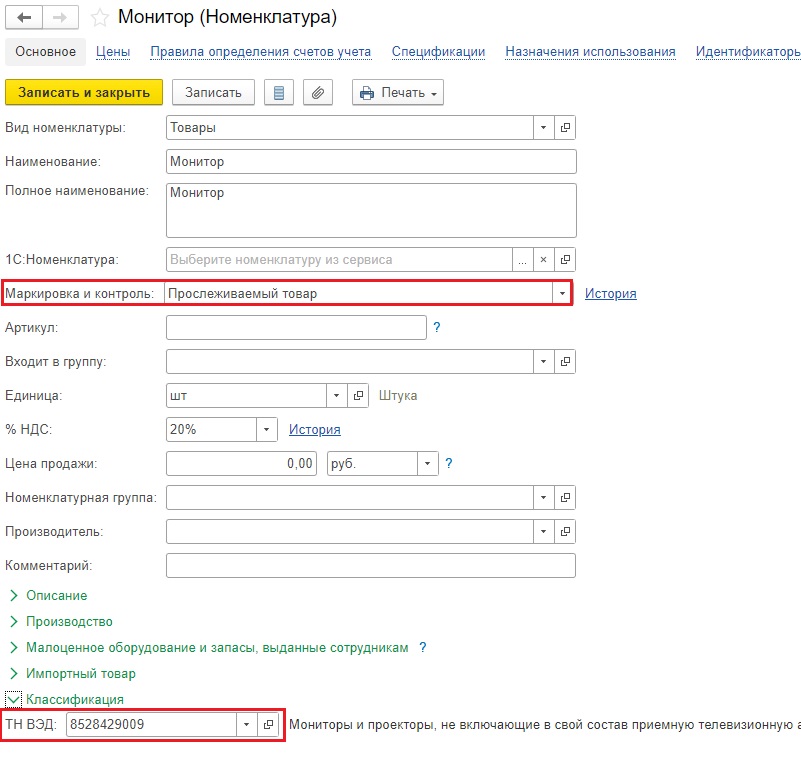This screenshot has width=801, height=781.
Task: Open the reports list icon button
Action: click(x=279, y=92)
